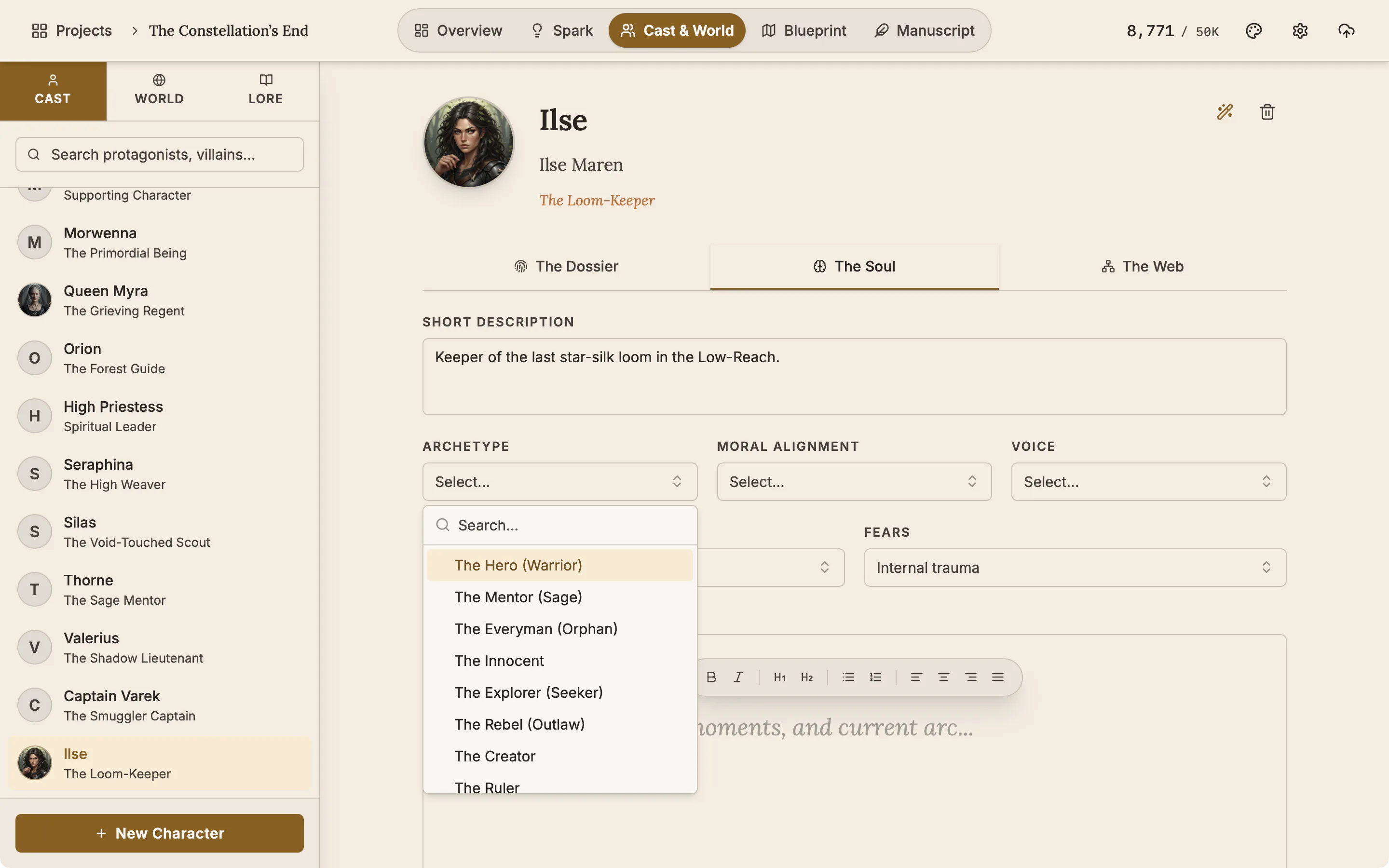Click the magic wand generate icon

tap(1225, 111)
